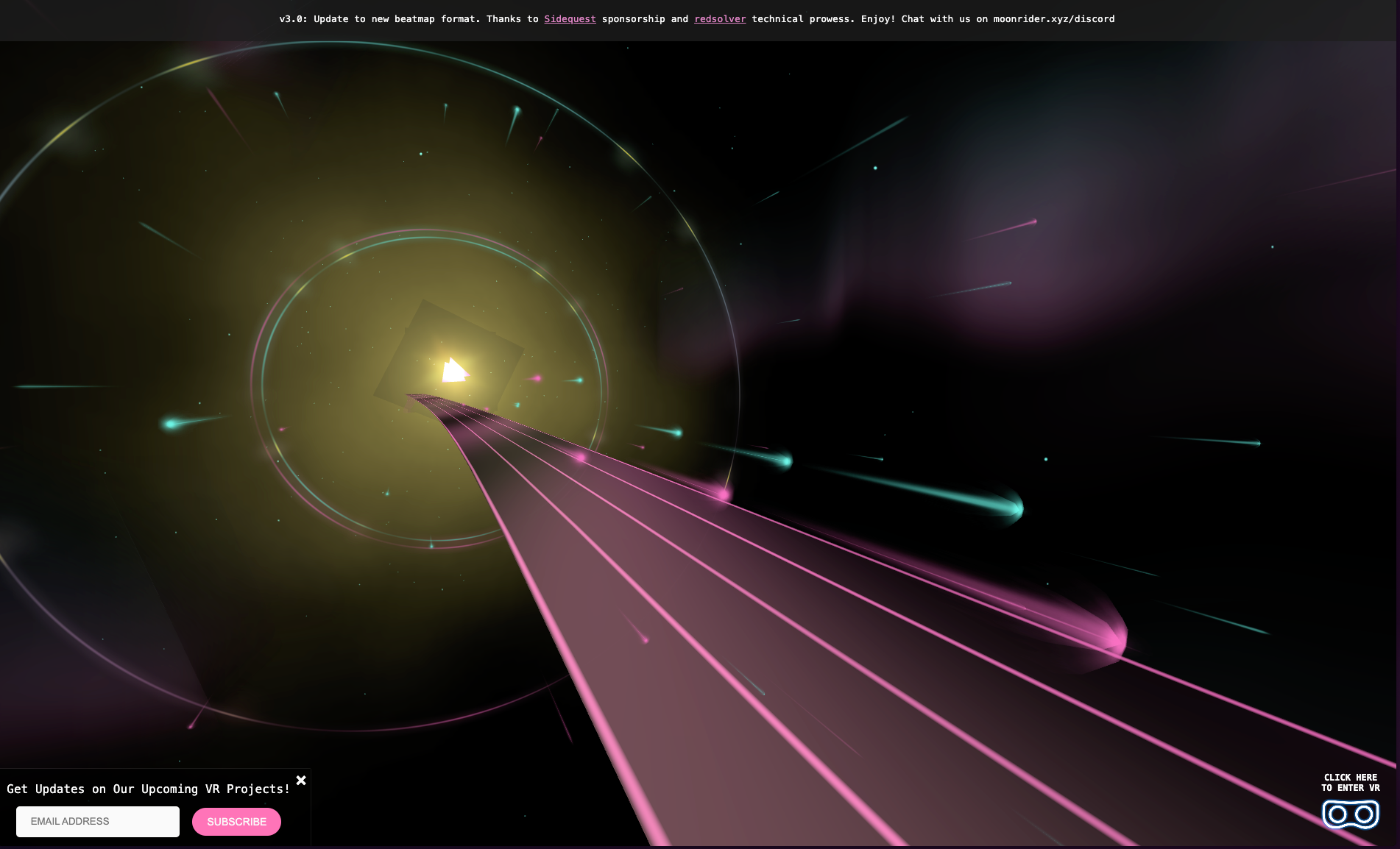This screenshot has width=1400, height=849.
Task: Open the redsolver link in banner
Action: pos(720,19)
